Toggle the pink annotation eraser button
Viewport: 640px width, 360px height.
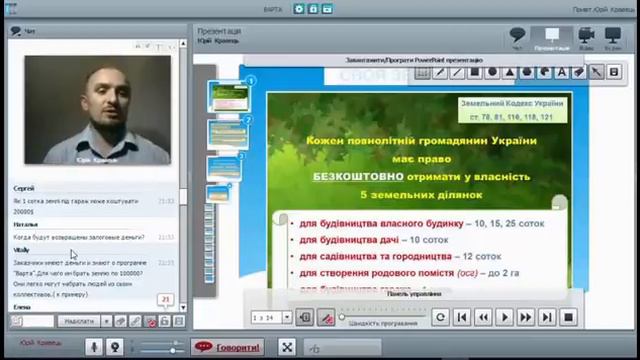coord(326,317)
